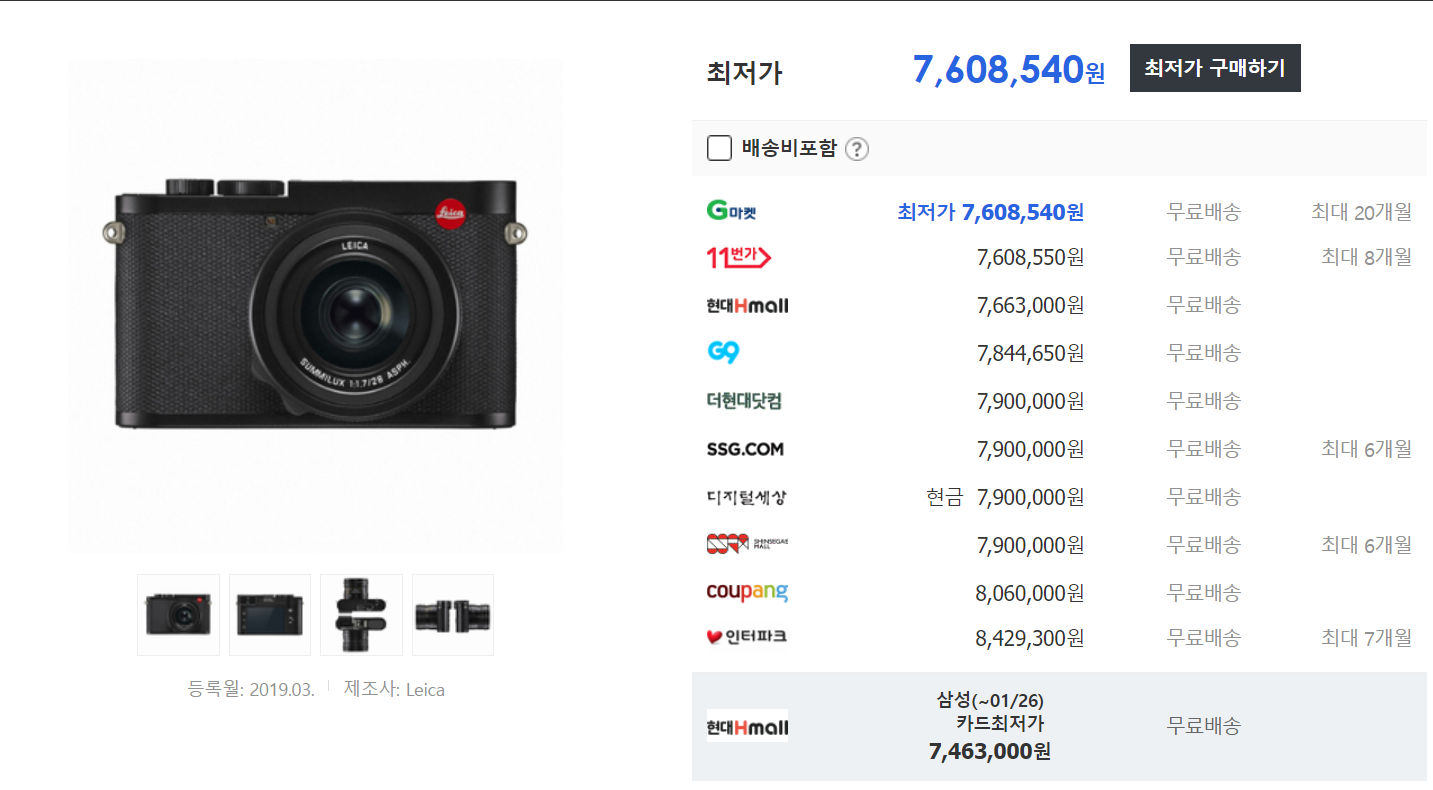Click the main Leica camera image
The height and width of the screenshot is (790, 1433).
click(315, 307)
